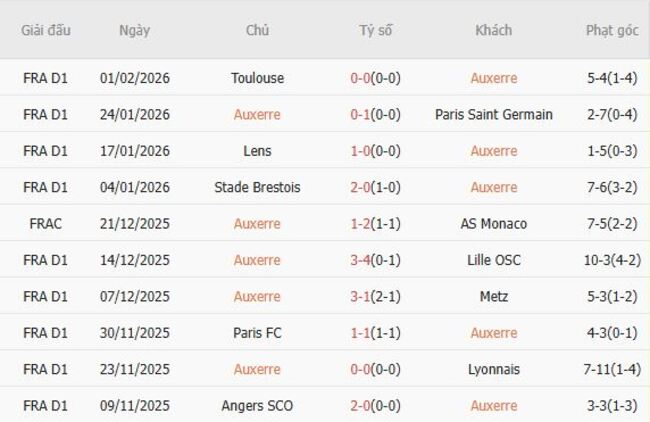Click the Metz team name
Screen dimensions: 650x422
coord(493,296)
